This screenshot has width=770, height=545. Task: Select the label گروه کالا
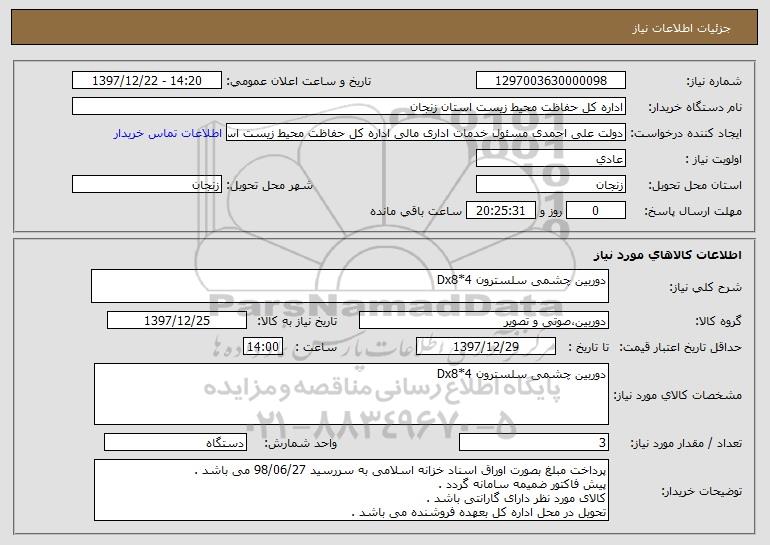[718, 321]
